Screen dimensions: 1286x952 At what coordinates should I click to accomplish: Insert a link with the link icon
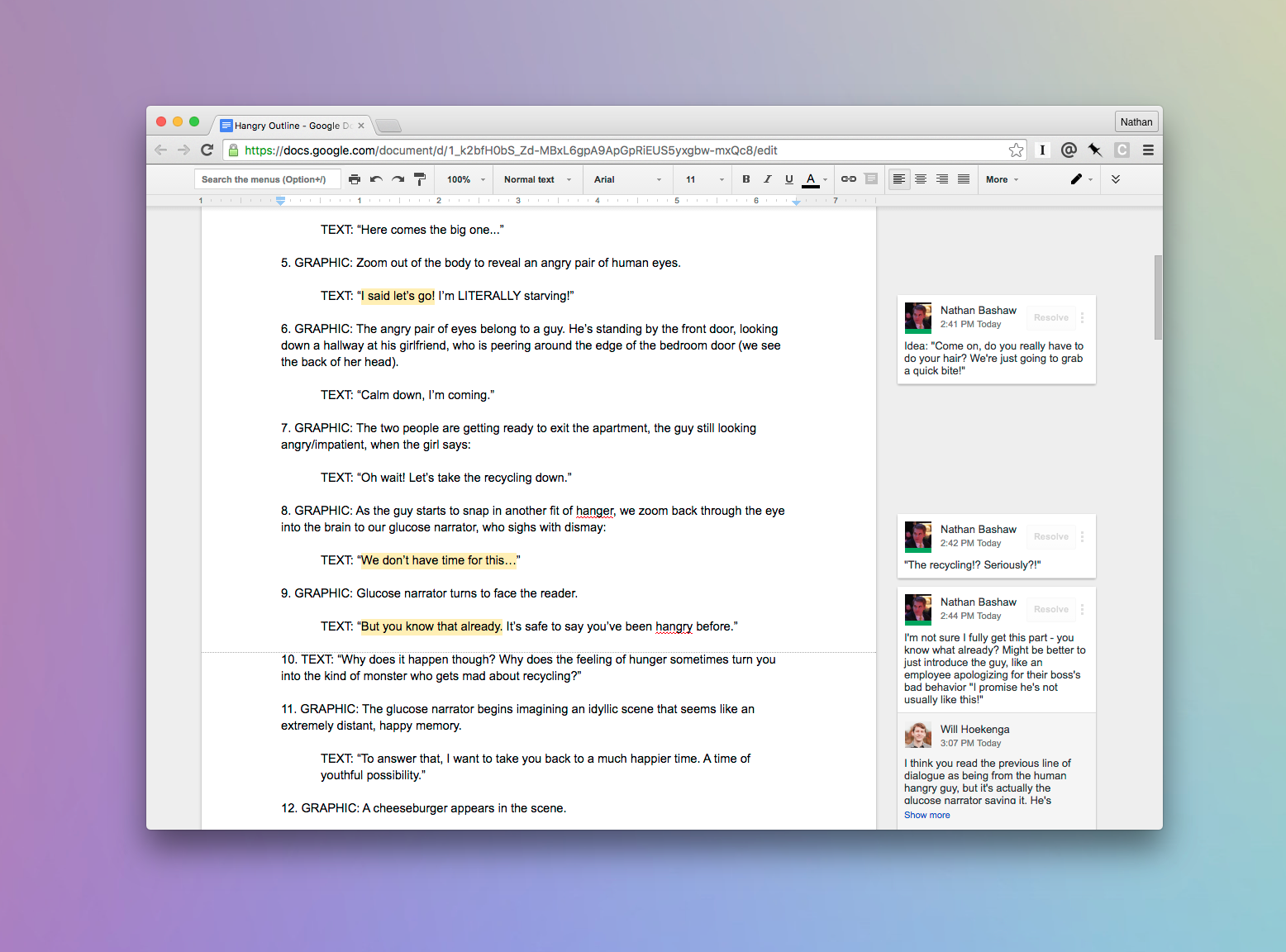849,179
